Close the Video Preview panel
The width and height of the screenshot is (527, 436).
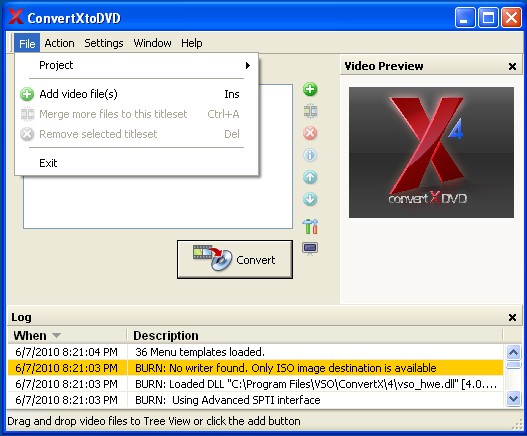click(x=512, y=67)
